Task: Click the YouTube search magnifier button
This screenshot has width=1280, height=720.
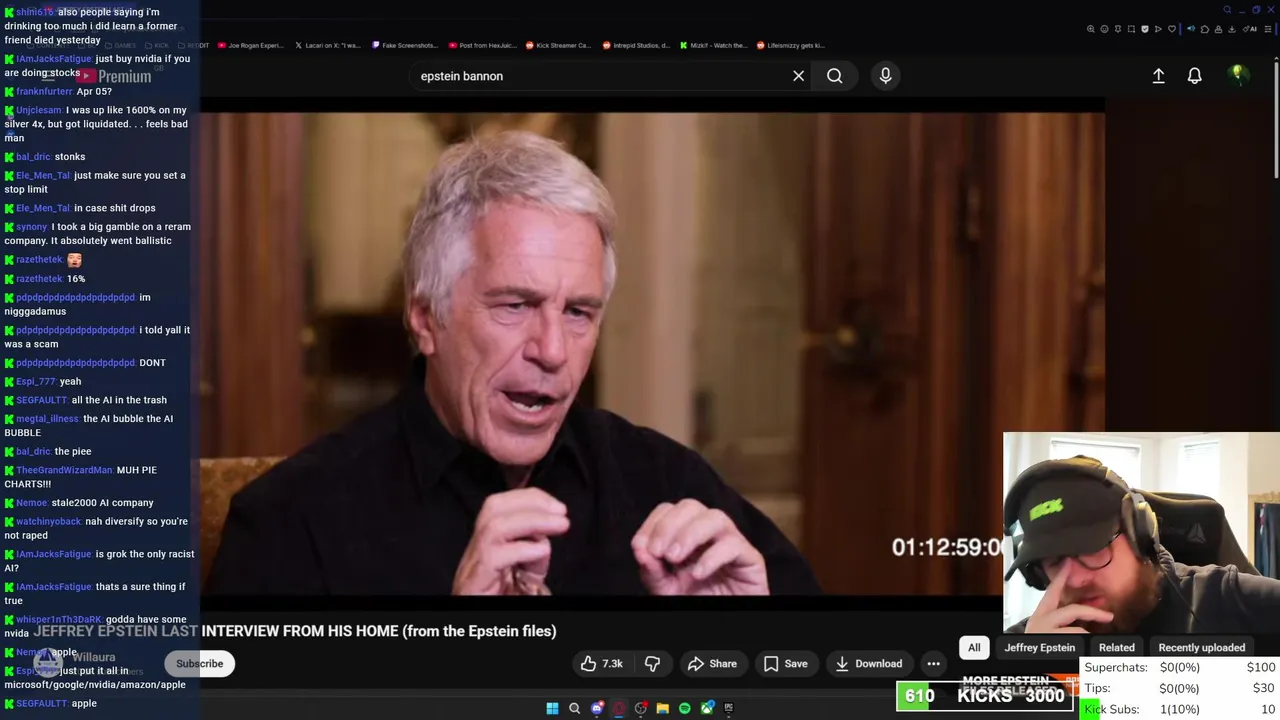Action: 834,76
